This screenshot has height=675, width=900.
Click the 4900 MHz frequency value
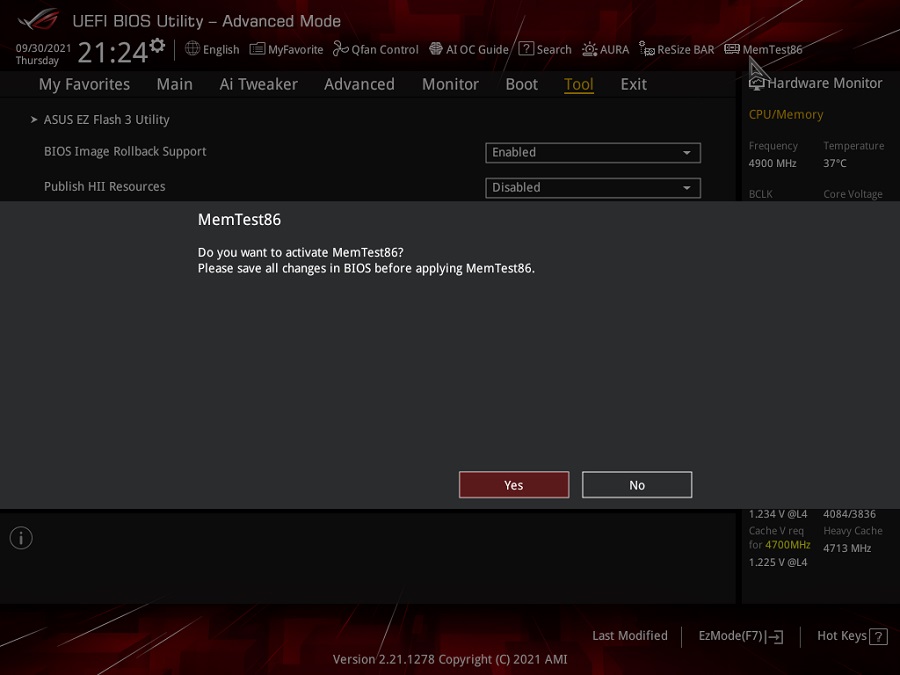(773, 164)
